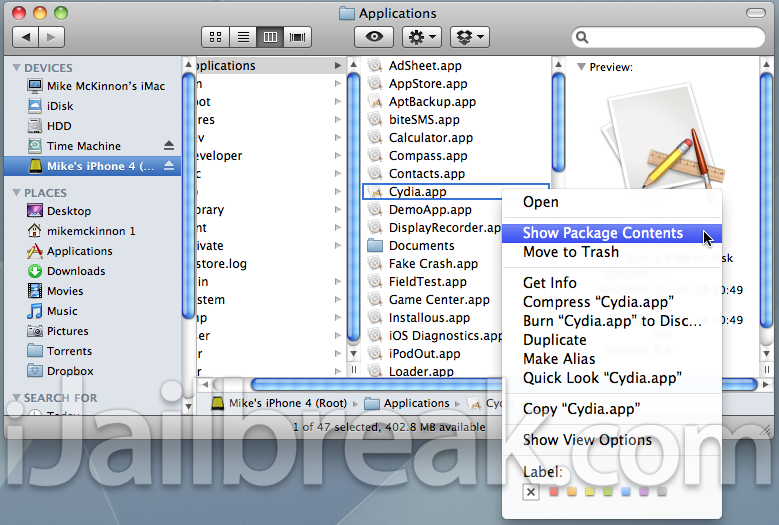Screen dimensions: 779x525
Task: Choose Move to Trash
Action: pyautogui.click(x=612, y=252)
